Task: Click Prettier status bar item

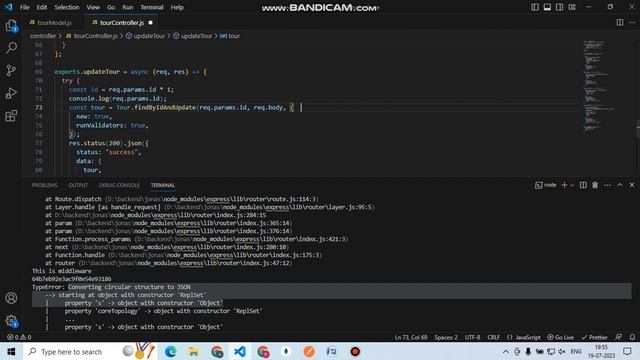Action: click(x=594, y=337)
